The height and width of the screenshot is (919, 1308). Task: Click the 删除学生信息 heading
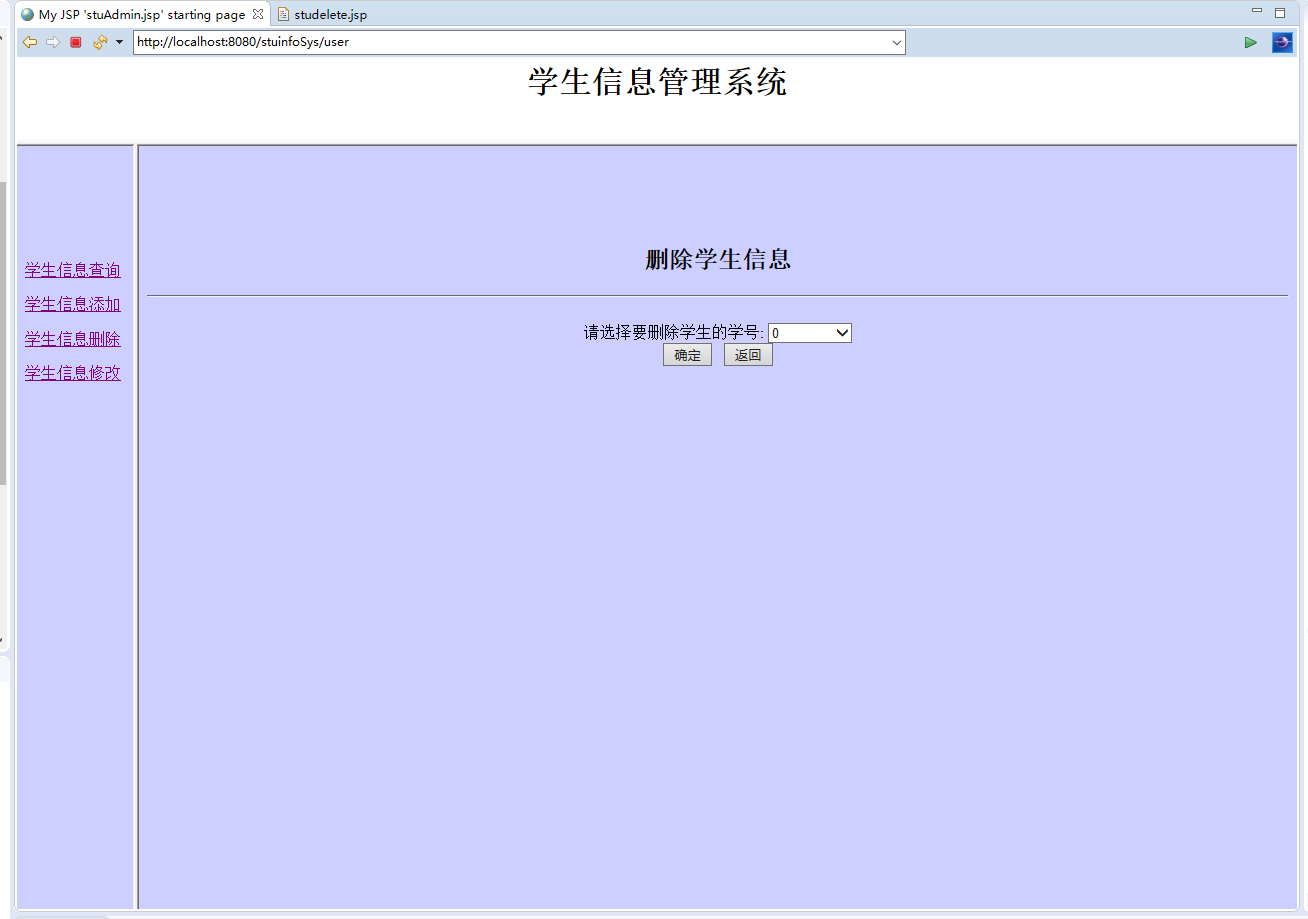pyautogui.click(x=718, y=260)
